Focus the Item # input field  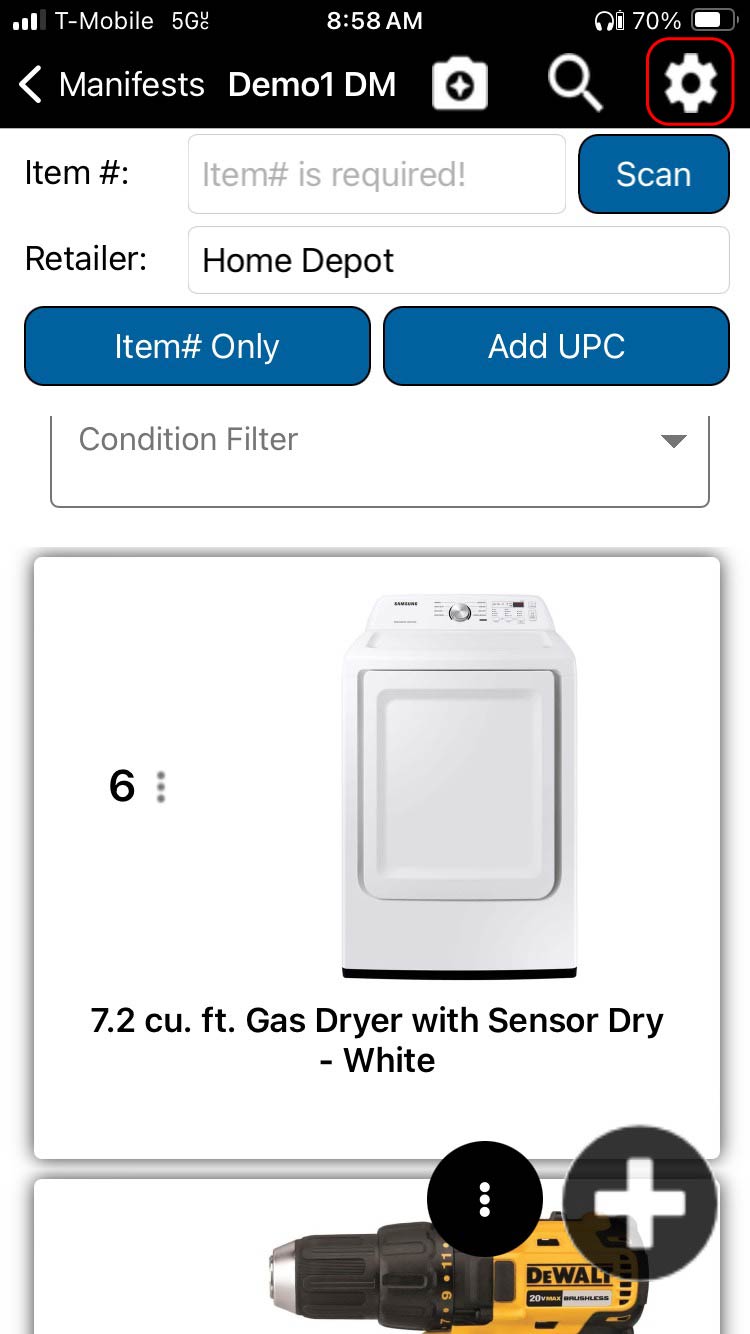tap(376, 175)
